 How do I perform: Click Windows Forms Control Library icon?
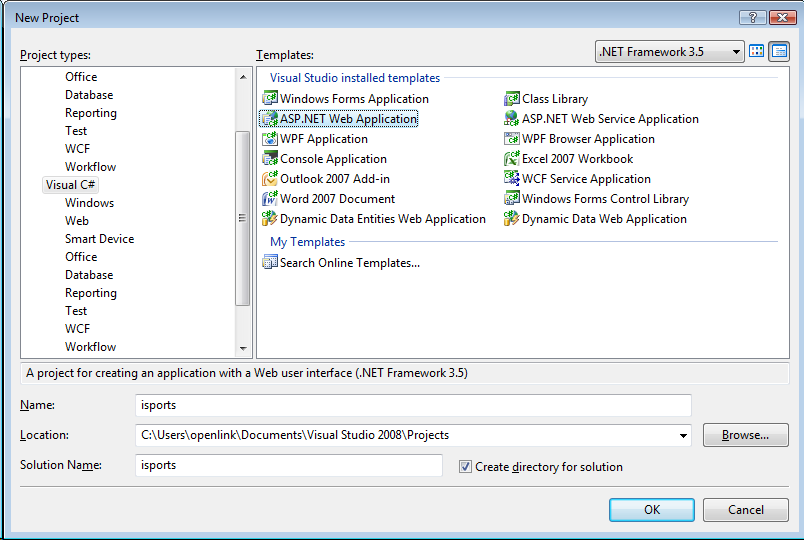(512, 198)
